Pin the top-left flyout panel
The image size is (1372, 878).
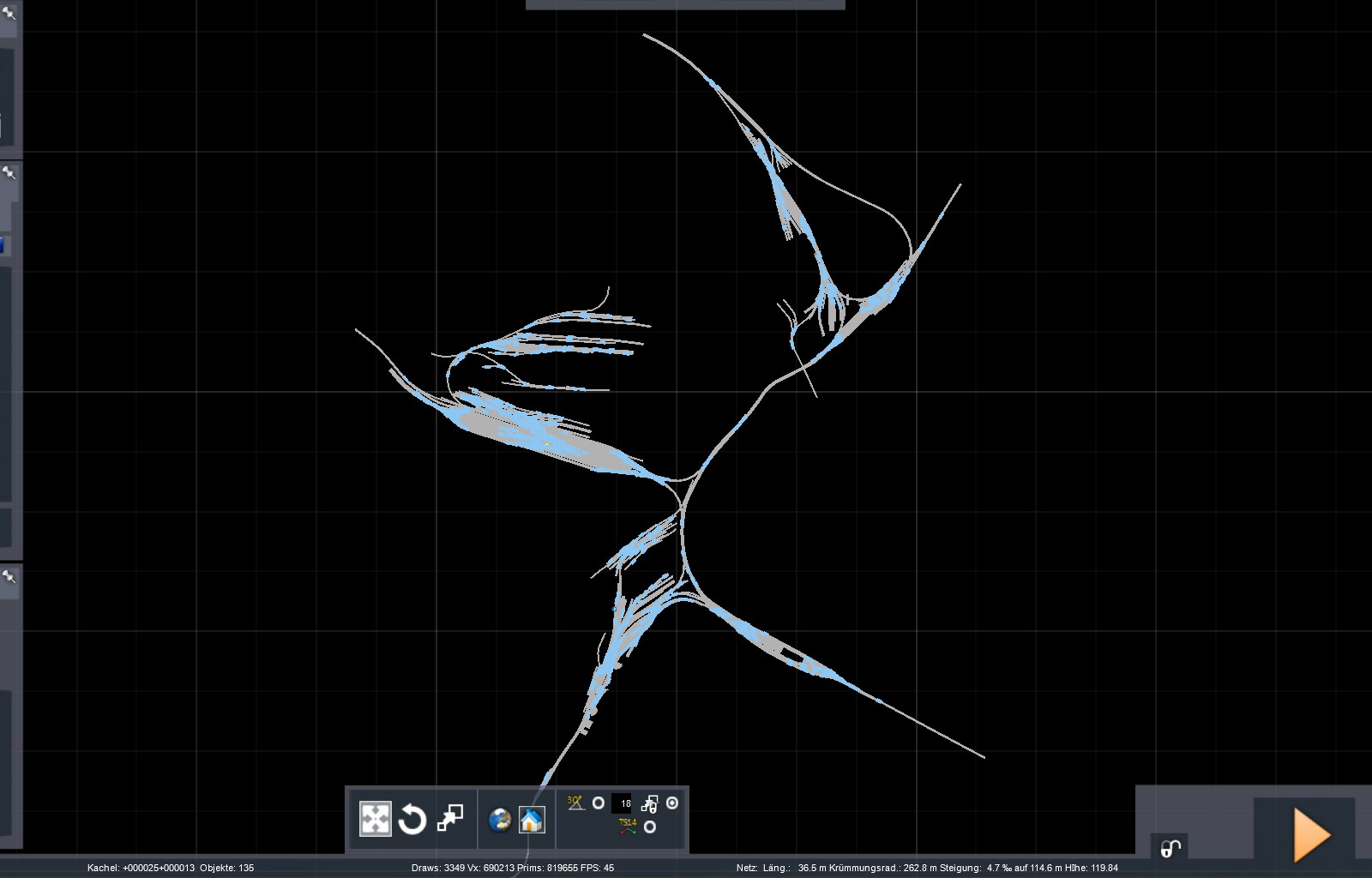pos(9,13)
